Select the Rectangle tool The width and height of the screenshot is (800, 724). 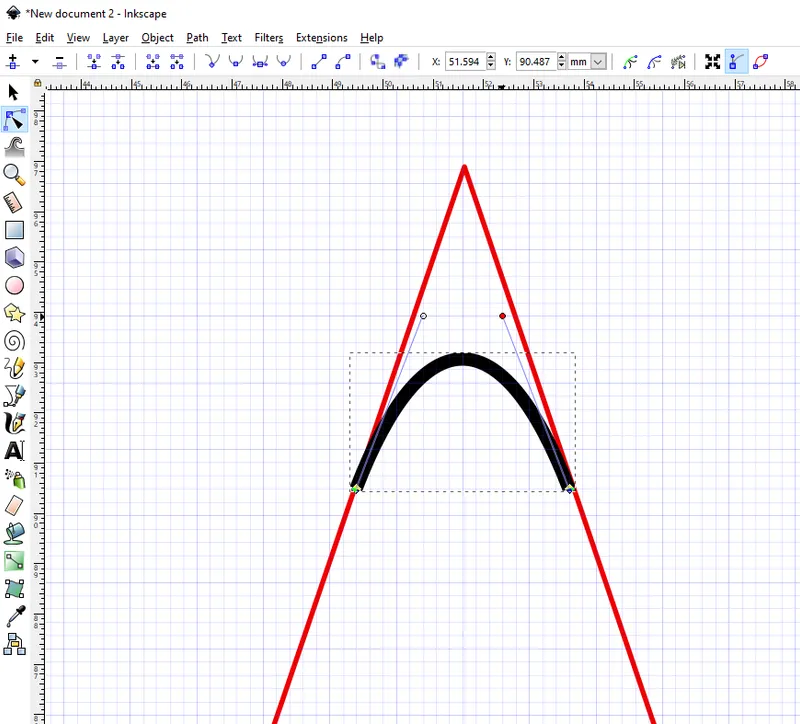(x=13, y=229)
